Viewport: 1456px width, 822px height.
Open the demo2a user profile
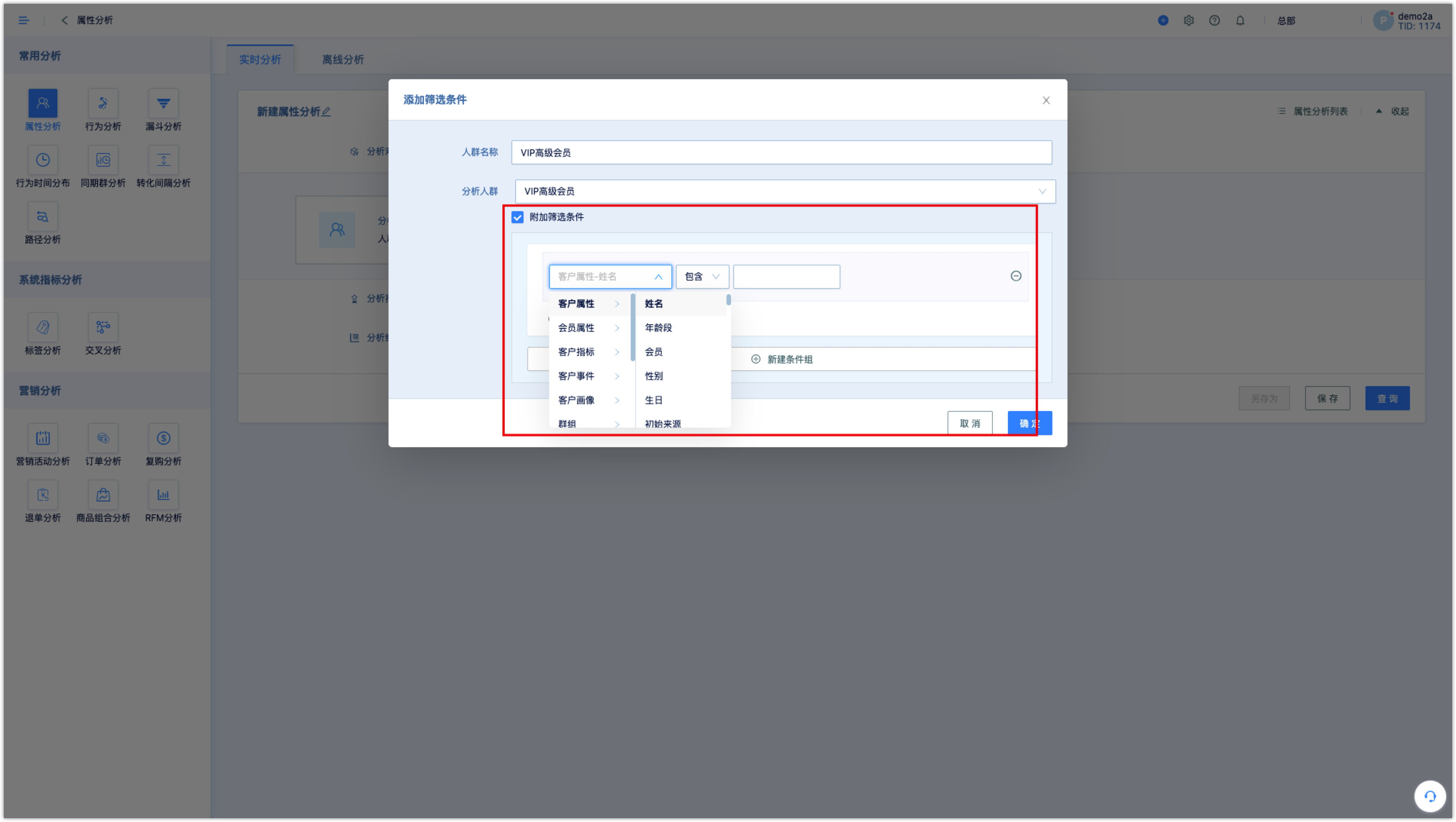(x=1407, y=21)
